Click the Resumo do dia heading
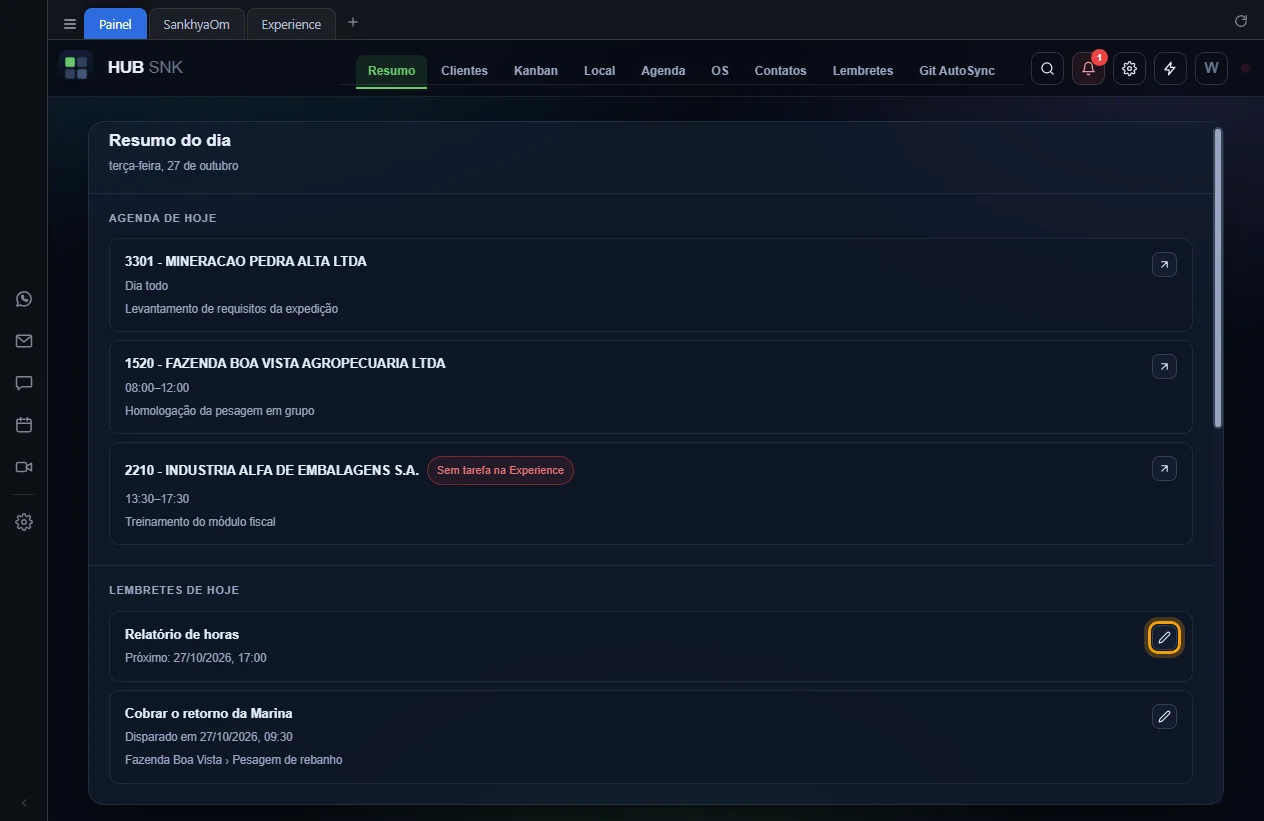Viewport: 1264px width, 821px height. coord(170,140)
